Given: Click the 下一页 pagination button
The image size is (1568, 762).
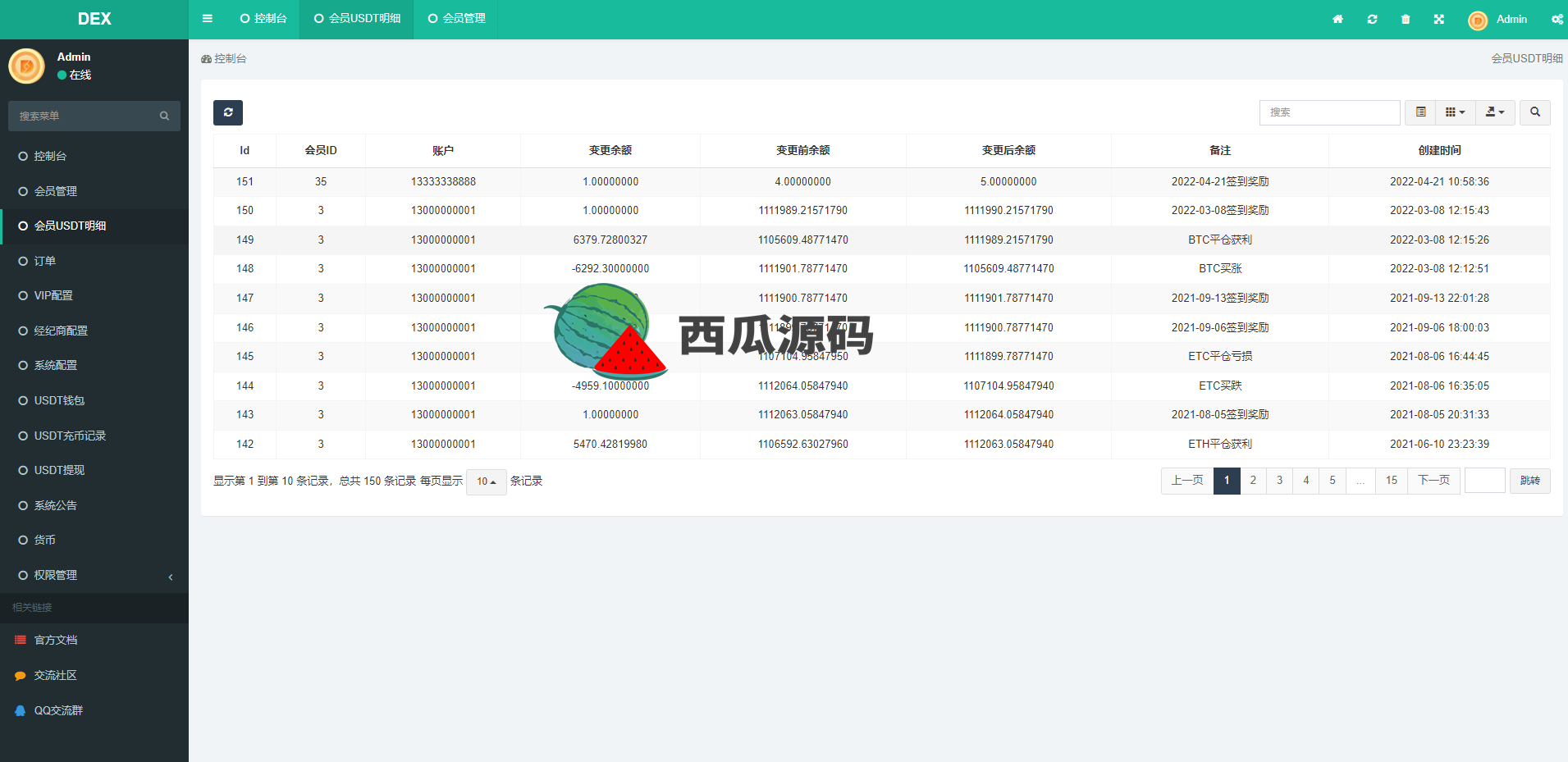Looking at the screenshot, I should [1434, 481].
